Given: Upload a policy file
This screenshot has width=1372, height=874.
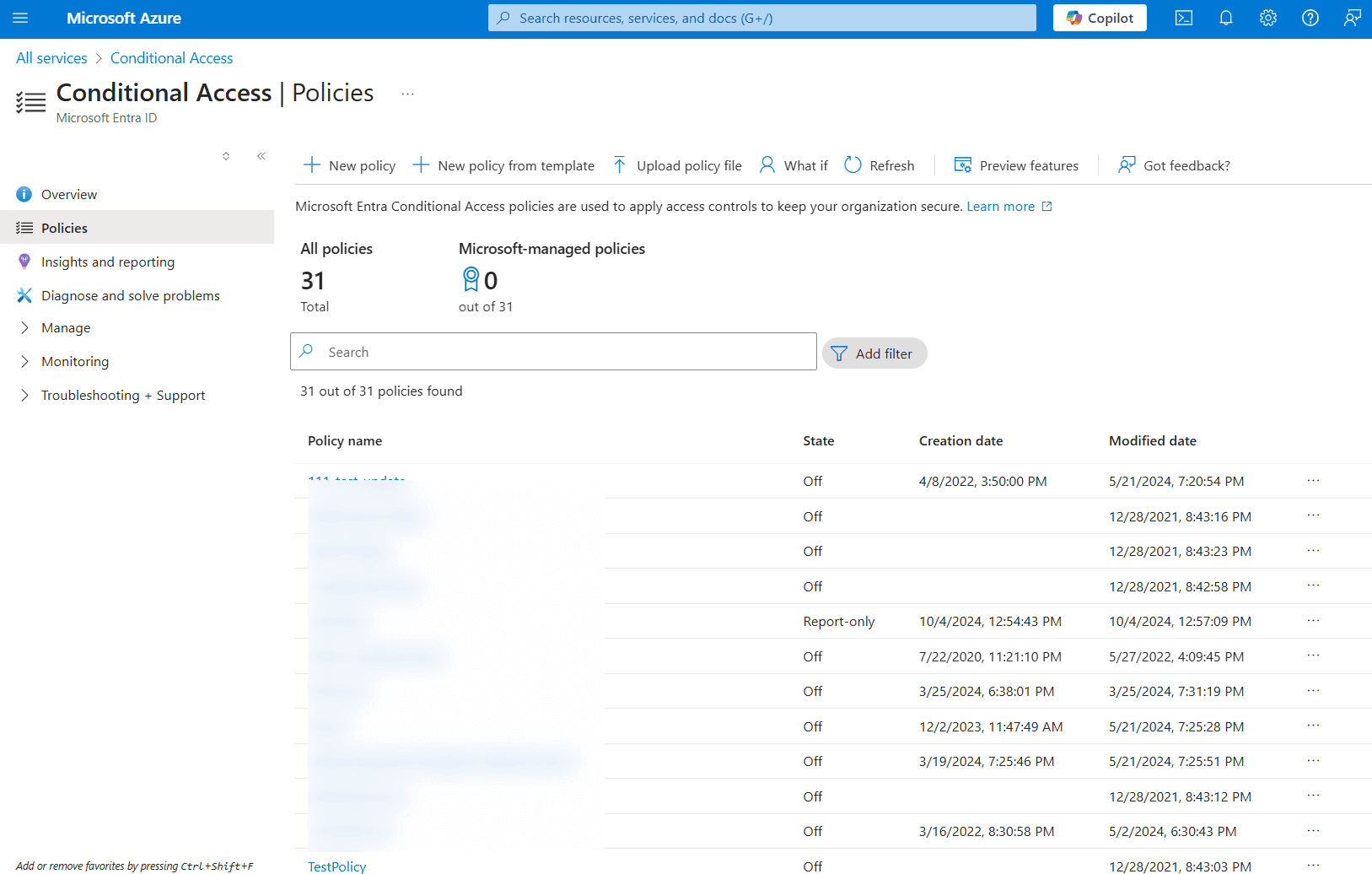Looking at the screenshot, I should (x=675, y=165).
